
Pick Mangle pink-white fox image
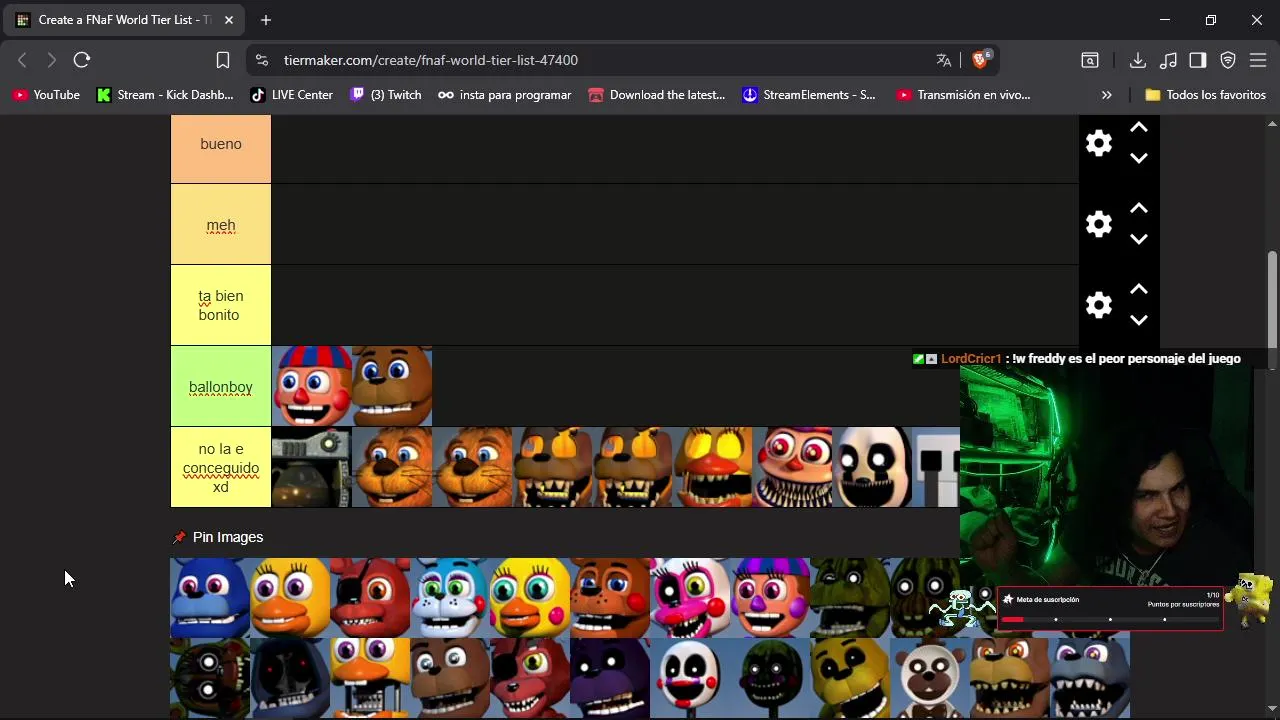coord(690,598)
